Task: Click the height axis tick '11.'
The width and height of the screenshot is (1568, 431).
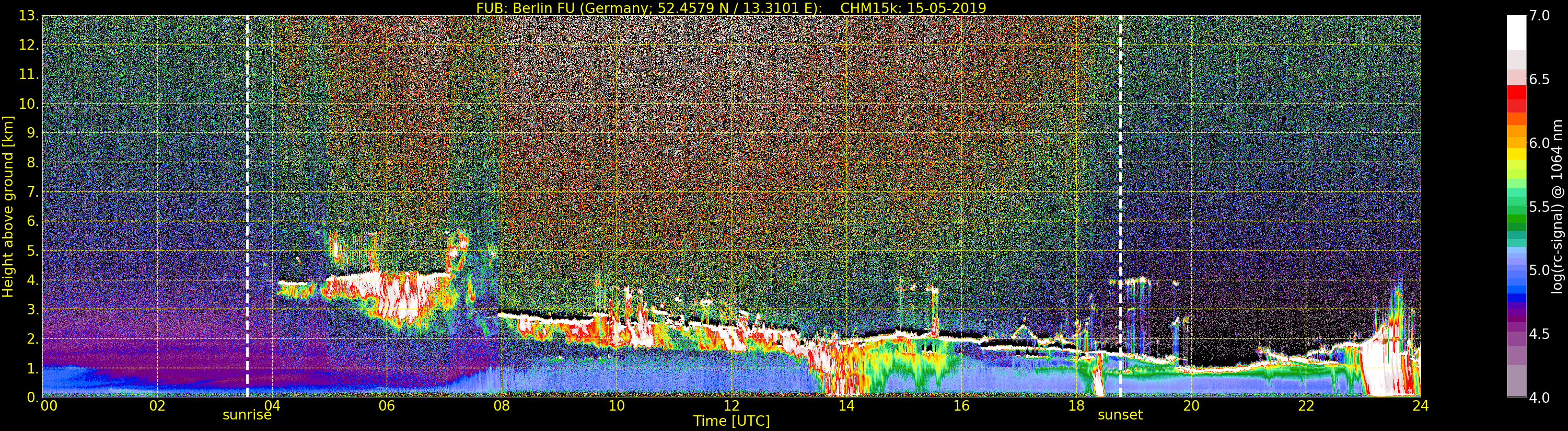Action: [x=29, y=74]
